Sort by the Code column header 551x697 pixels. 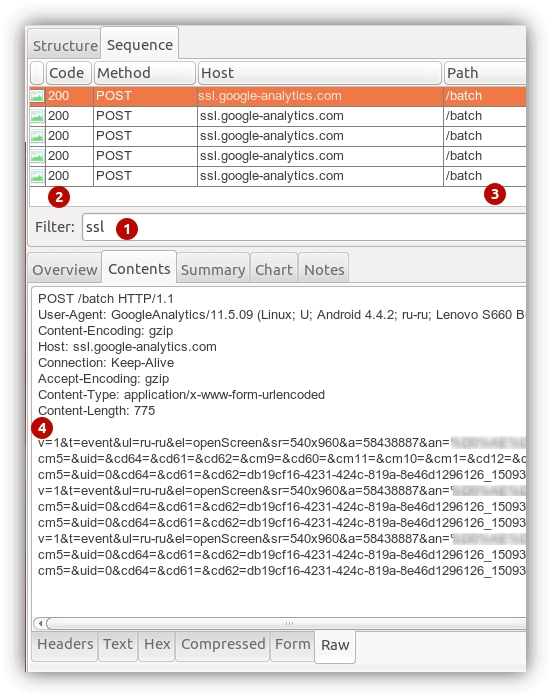click(68, 73)
